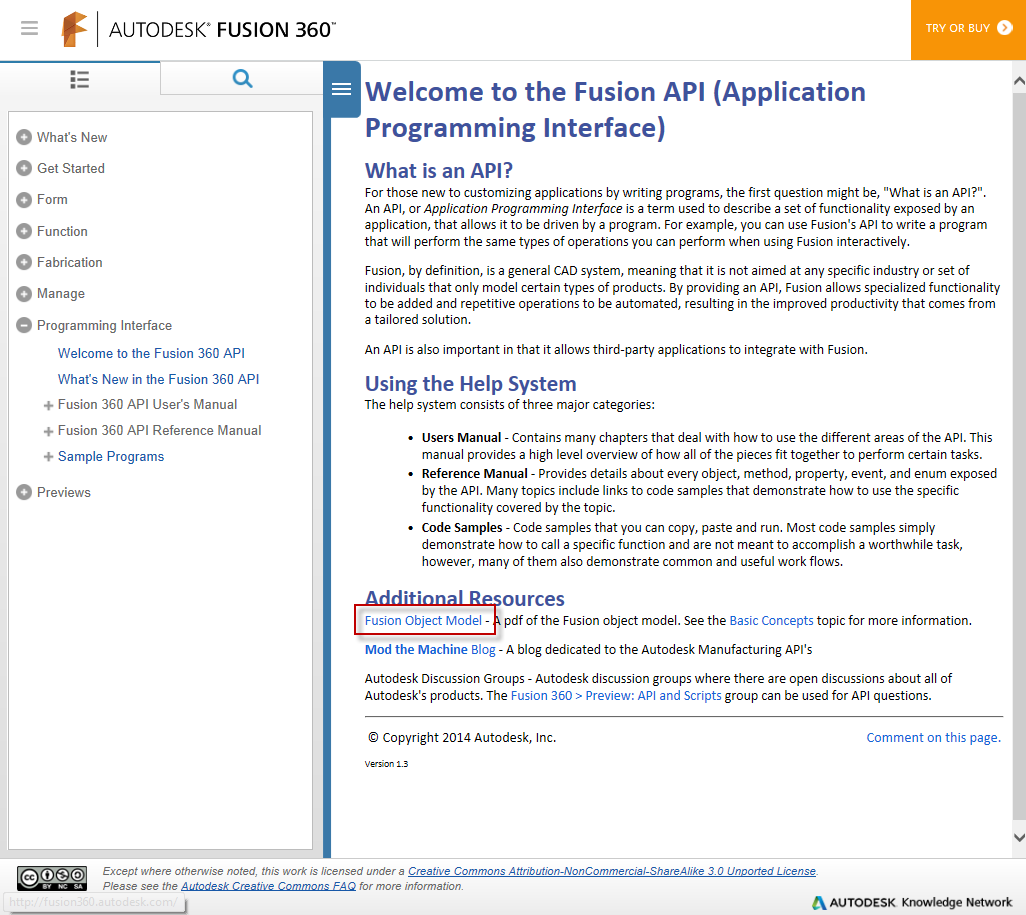Expand the Fabrication section
Image resolution: width=1026 pixels, height=915 pixels.
(x=24, y=262)
